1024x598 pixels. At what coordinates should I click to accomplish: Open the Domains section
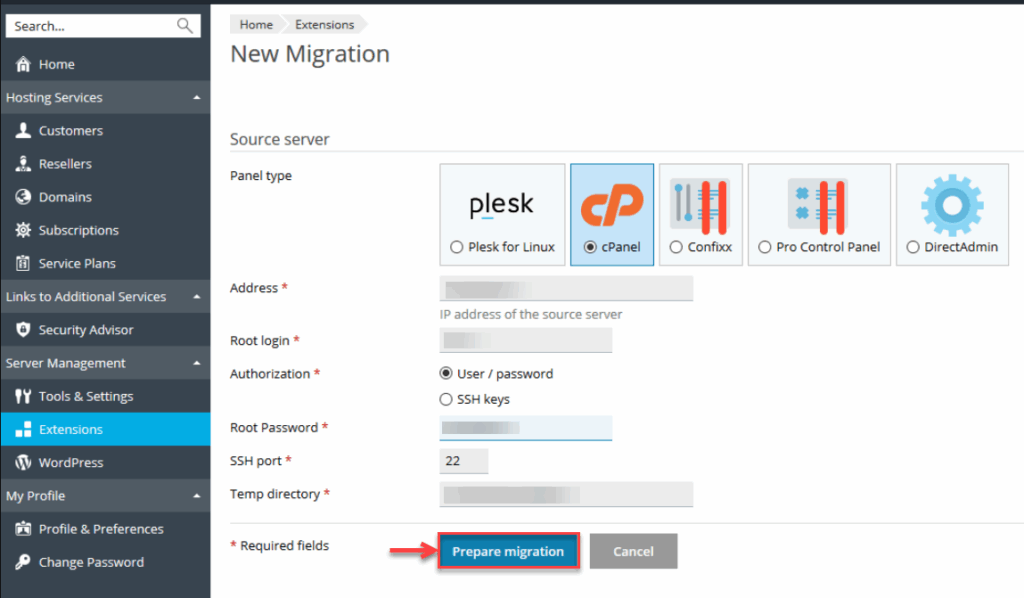(x=62, y=196)
